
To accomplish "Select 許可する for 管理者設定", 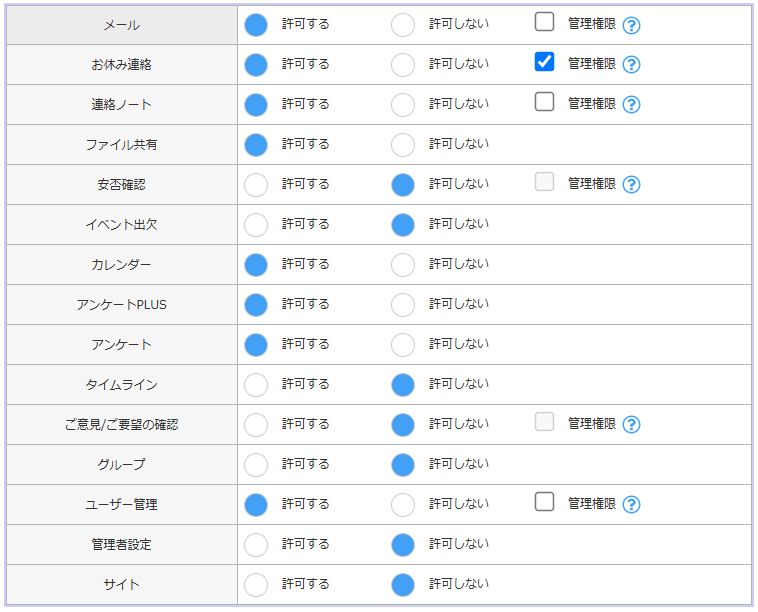I will click(x=256, y=545).
